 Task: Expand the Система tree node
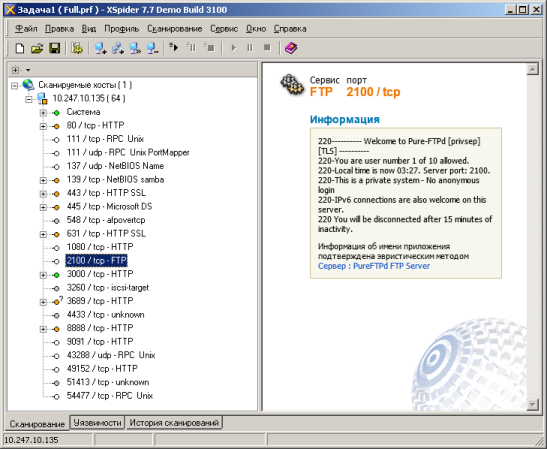pos(43,113)
